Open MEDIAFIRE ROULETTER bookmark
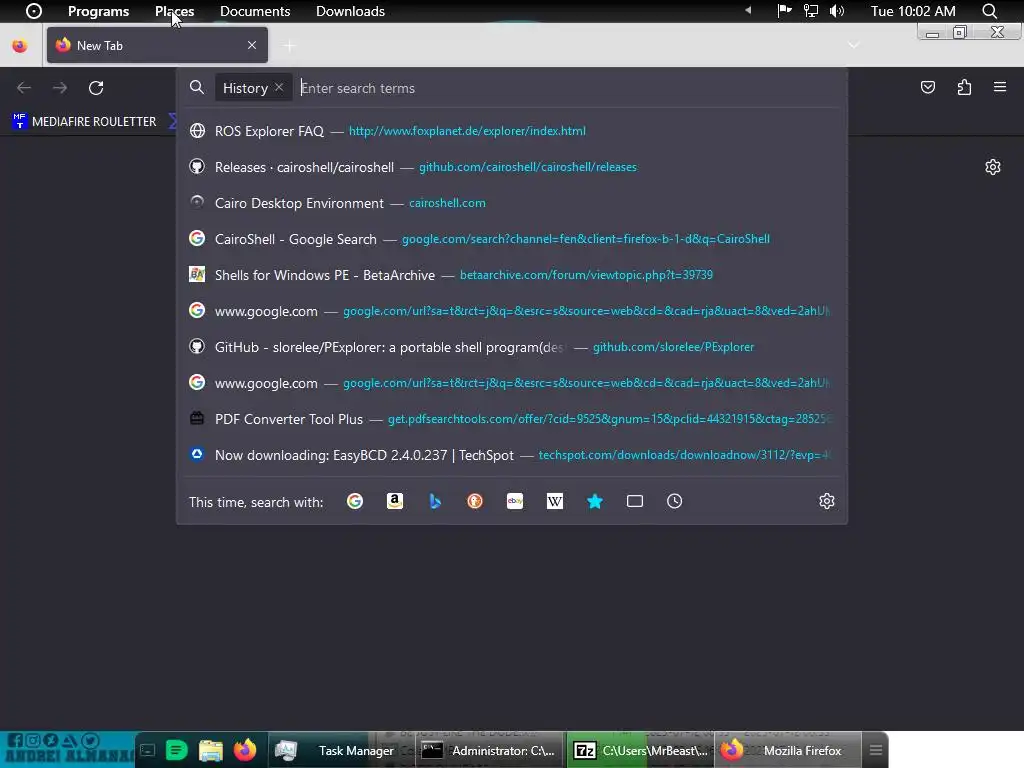 (x=84, y=121)
